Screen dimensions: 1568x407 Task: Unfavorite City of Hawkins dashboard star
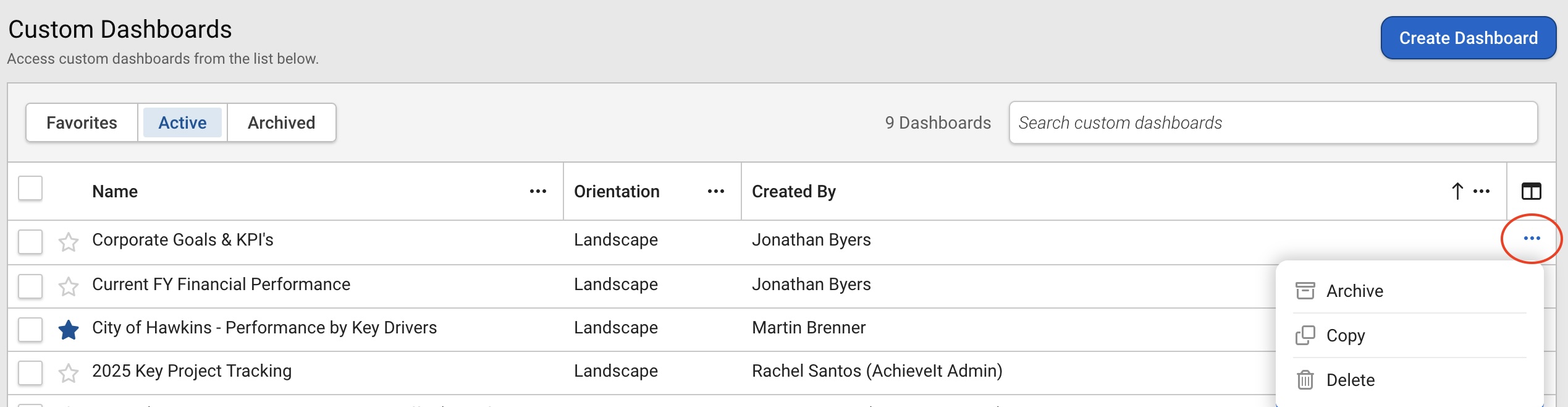[68, 330]
